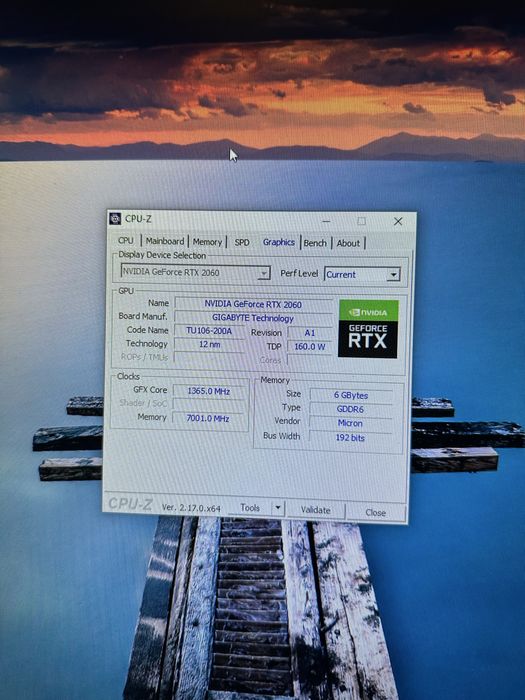The height and width of the screenshot is (700, 525).
Task: Click the 192 bits bus width value
Action: (x=350, y=438)
